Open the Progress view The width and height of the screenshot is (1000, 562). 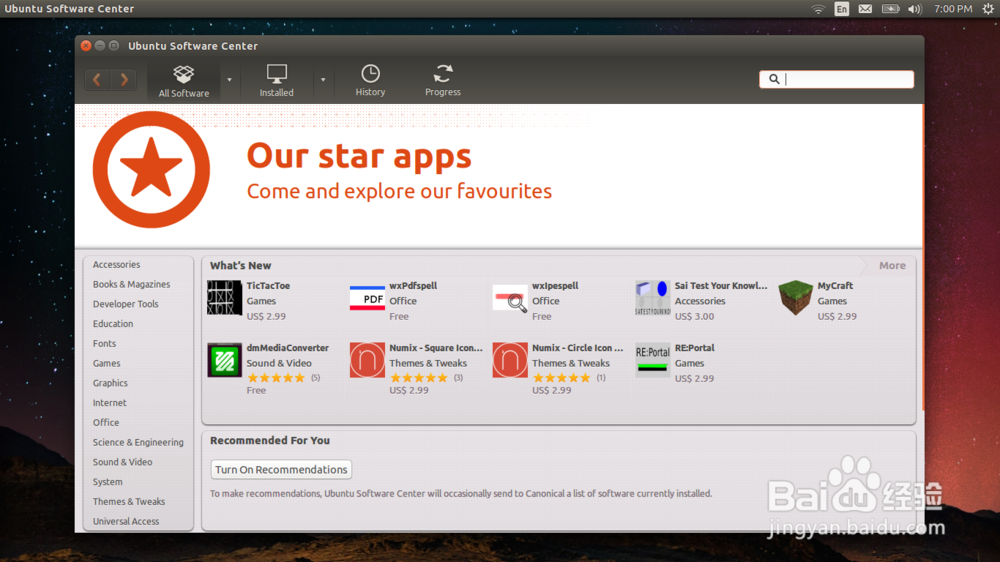(443, 81)
